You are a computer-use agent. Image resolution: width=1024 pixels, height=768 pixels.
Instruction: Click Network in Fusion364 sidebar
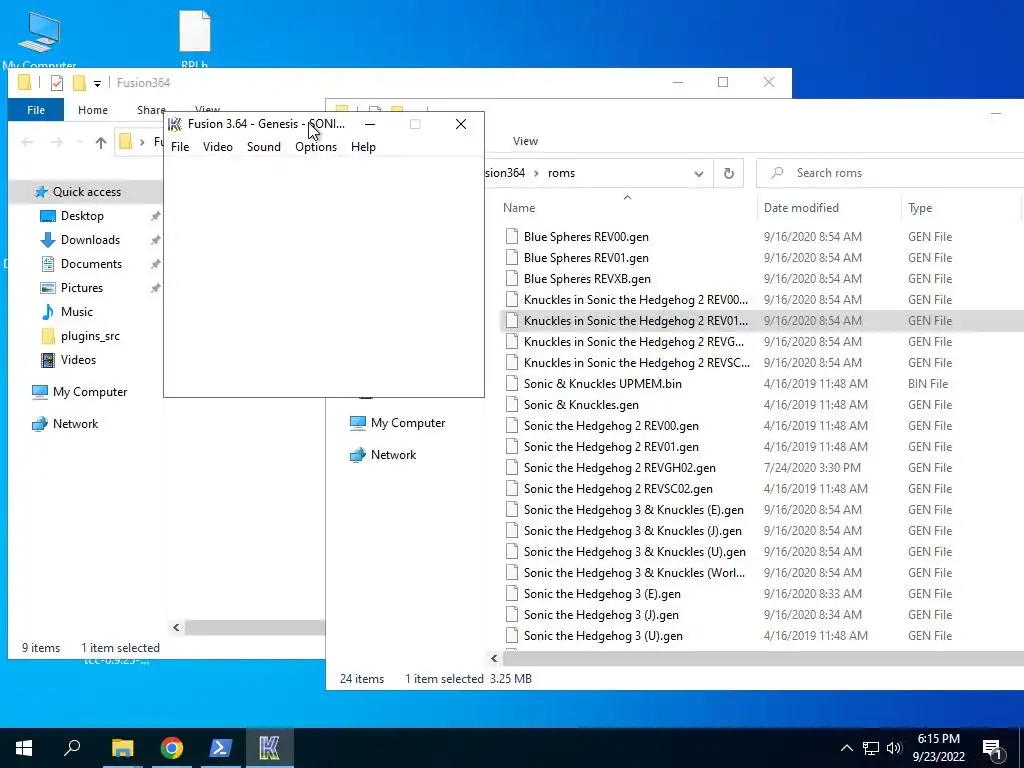click(x=75, y=424)
